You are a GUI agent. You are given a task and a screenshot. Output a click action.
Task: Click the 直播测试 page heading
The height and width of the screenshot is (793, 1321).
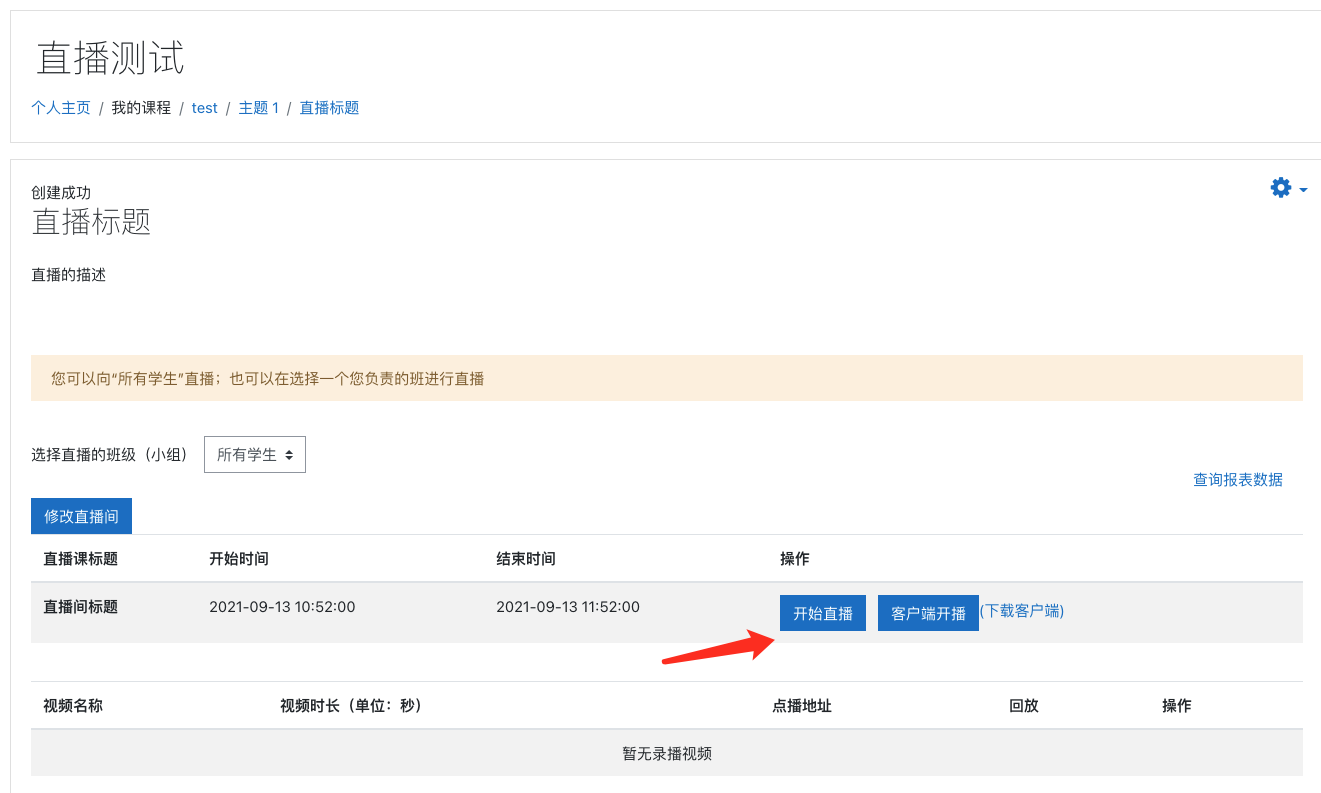pyautogui.click(x=111, y=58)
